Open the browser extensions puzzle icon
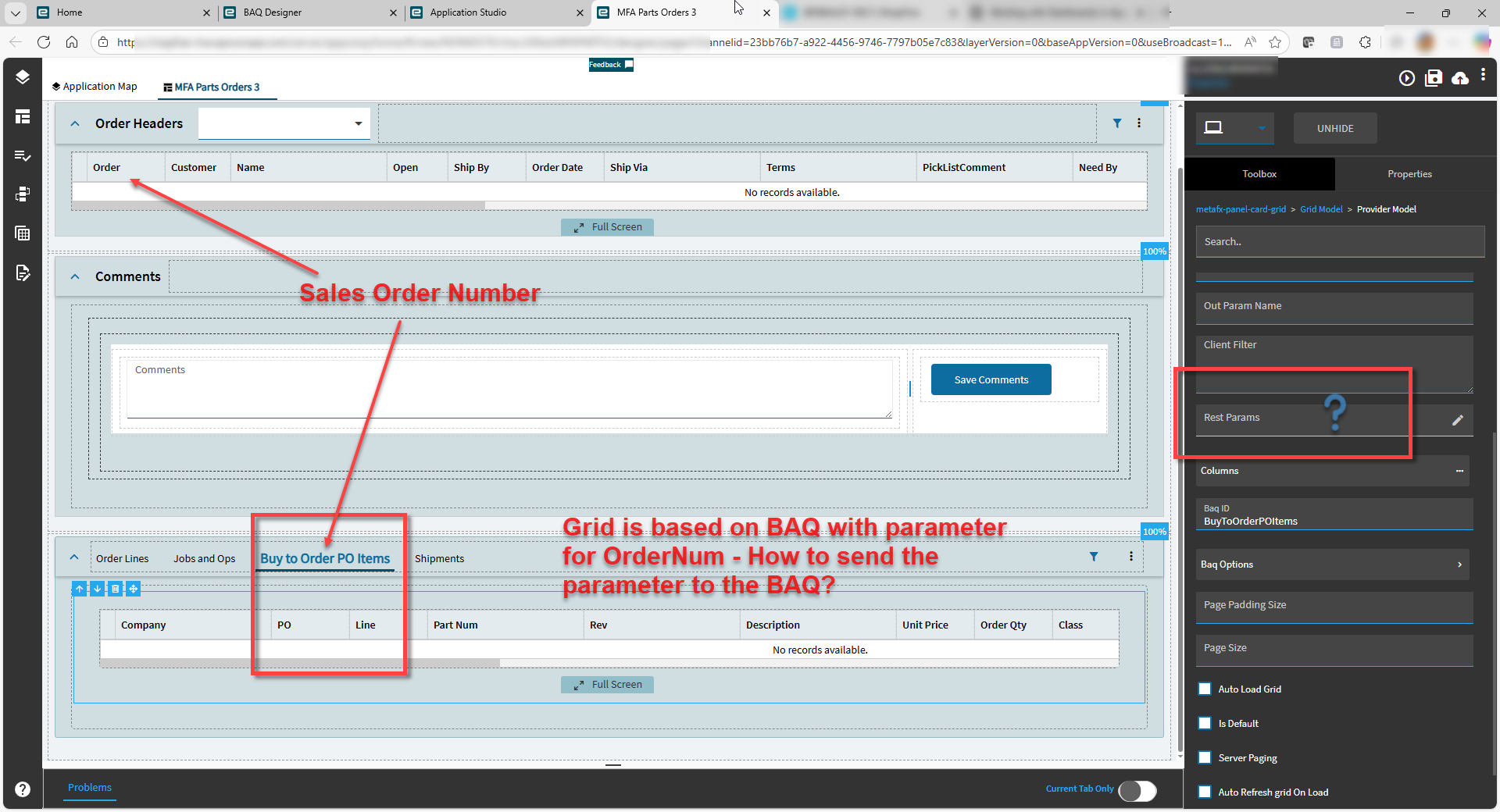The height and width of the screenshot is (812, 1500). click(x=1365, y=42)
